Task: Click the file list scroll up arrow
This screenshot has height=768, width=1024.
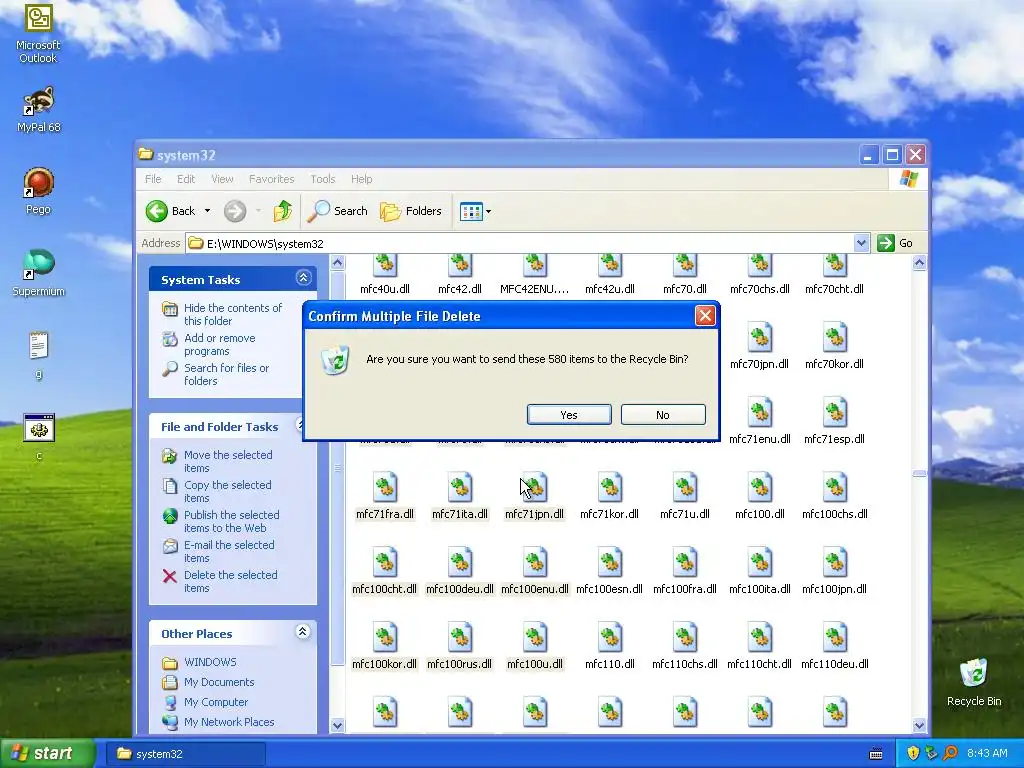Action: coord(919,263)
